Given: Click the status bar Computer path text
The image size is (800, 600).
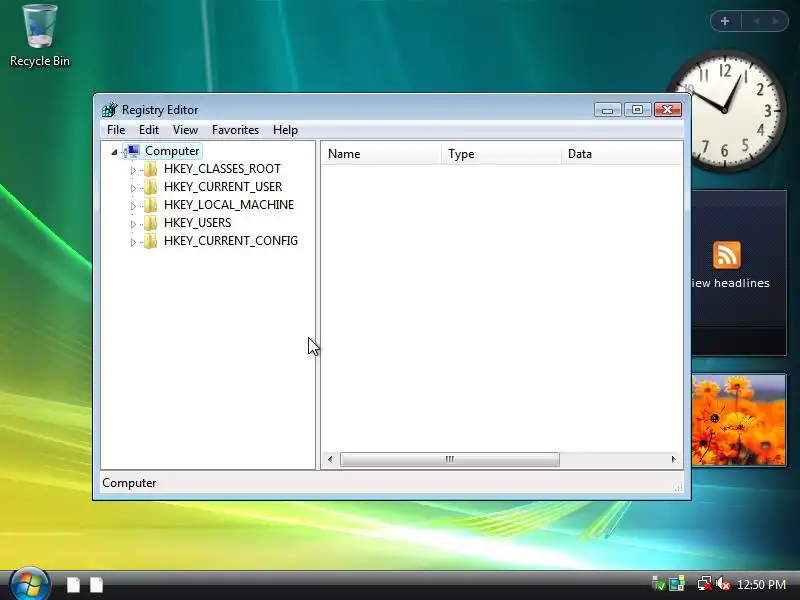Looking at the screenshot, I should point(129,483).
